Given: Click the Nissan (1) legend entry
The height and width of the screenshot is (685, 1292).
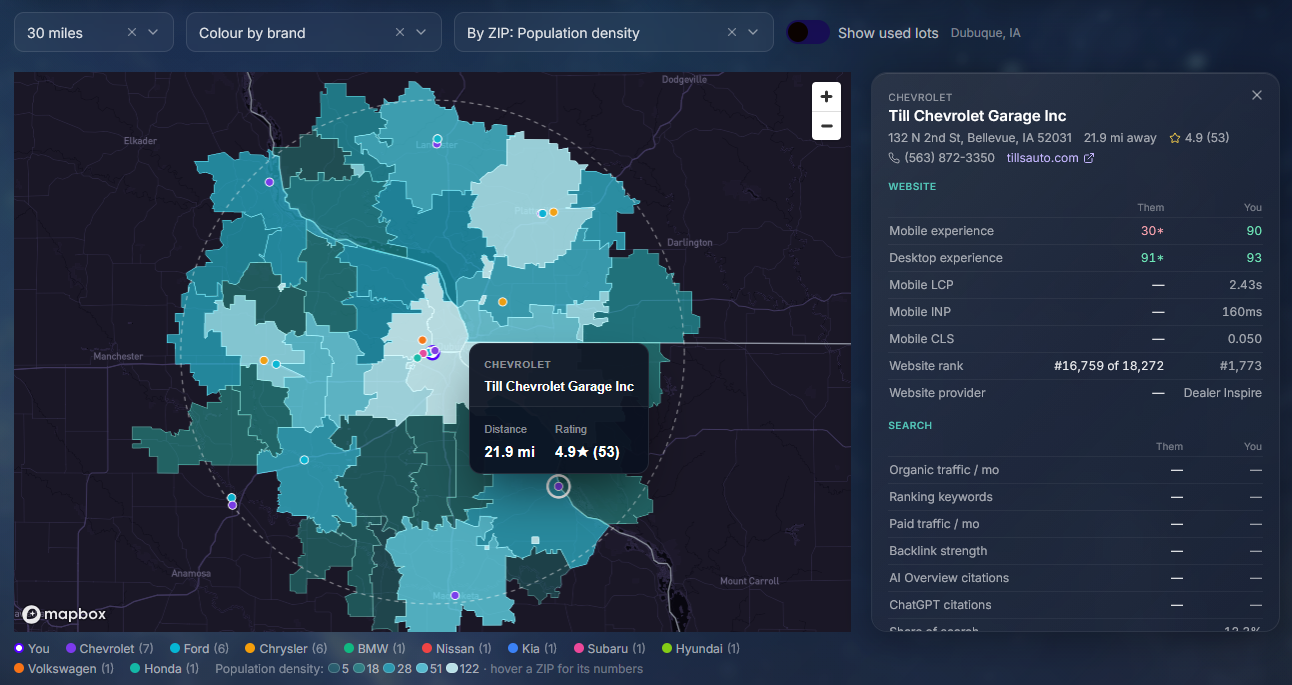Looking at the screenshot, I should pos(457,649).
